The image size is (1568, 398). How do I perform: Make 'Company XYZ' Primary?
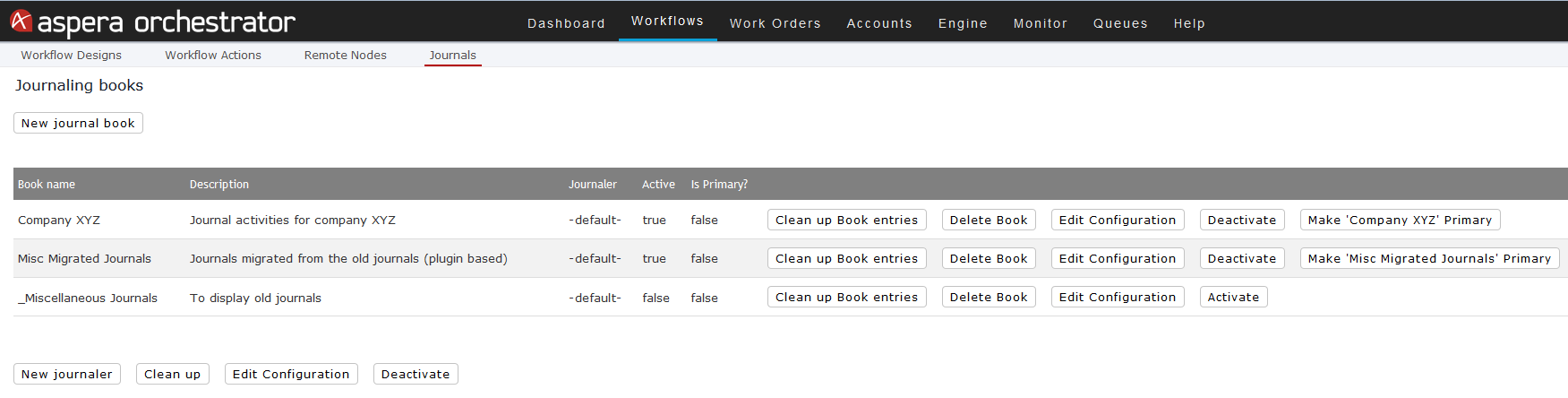click(x=1400, y=220)
